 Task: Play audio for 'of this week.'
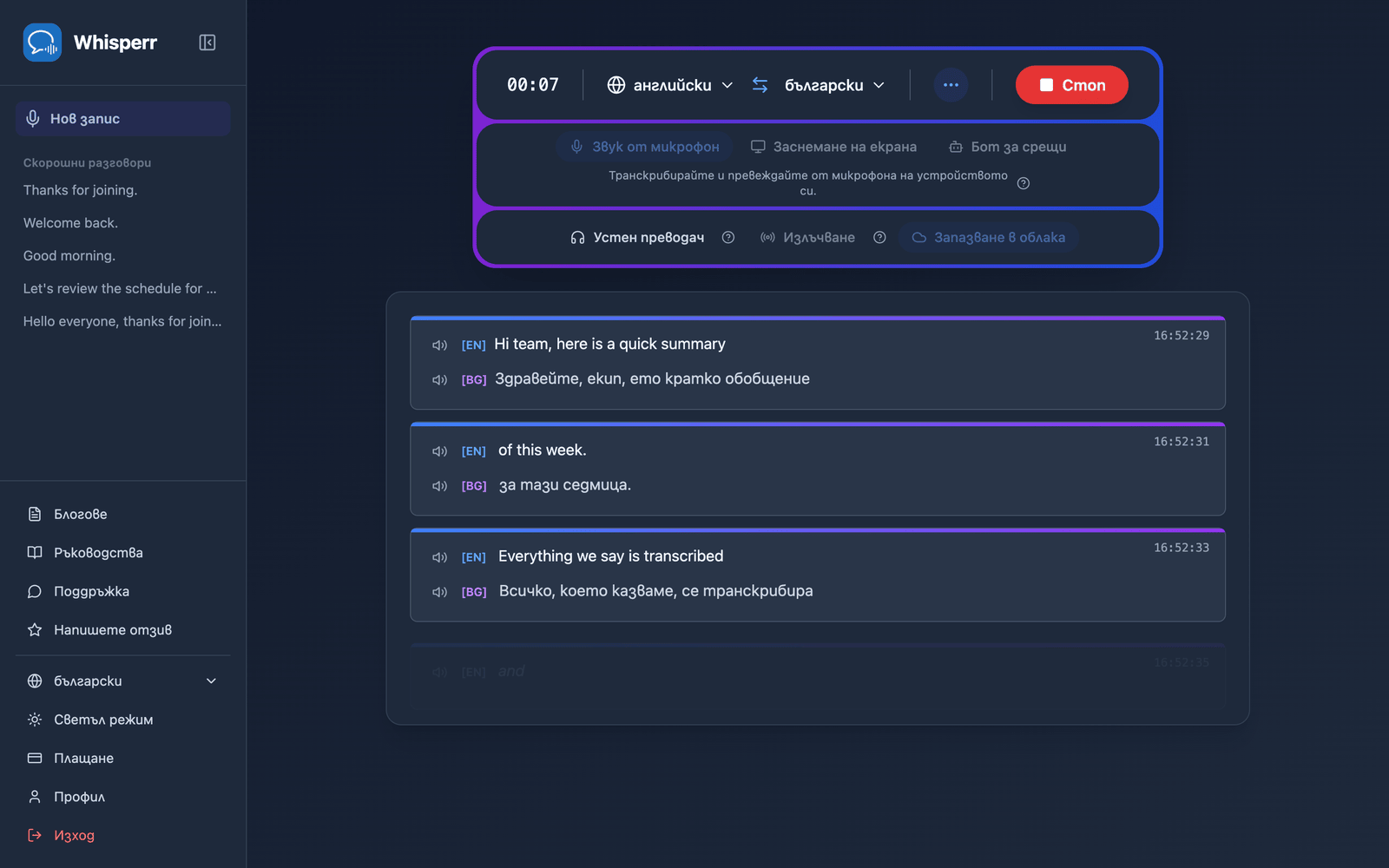tap(439, 451)
